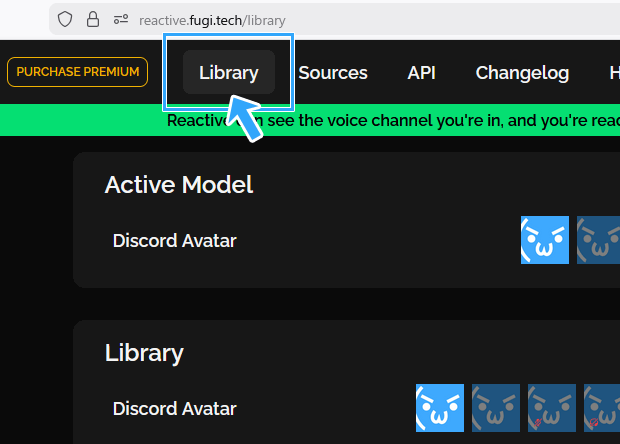Click the padlock site security icon

93,19
